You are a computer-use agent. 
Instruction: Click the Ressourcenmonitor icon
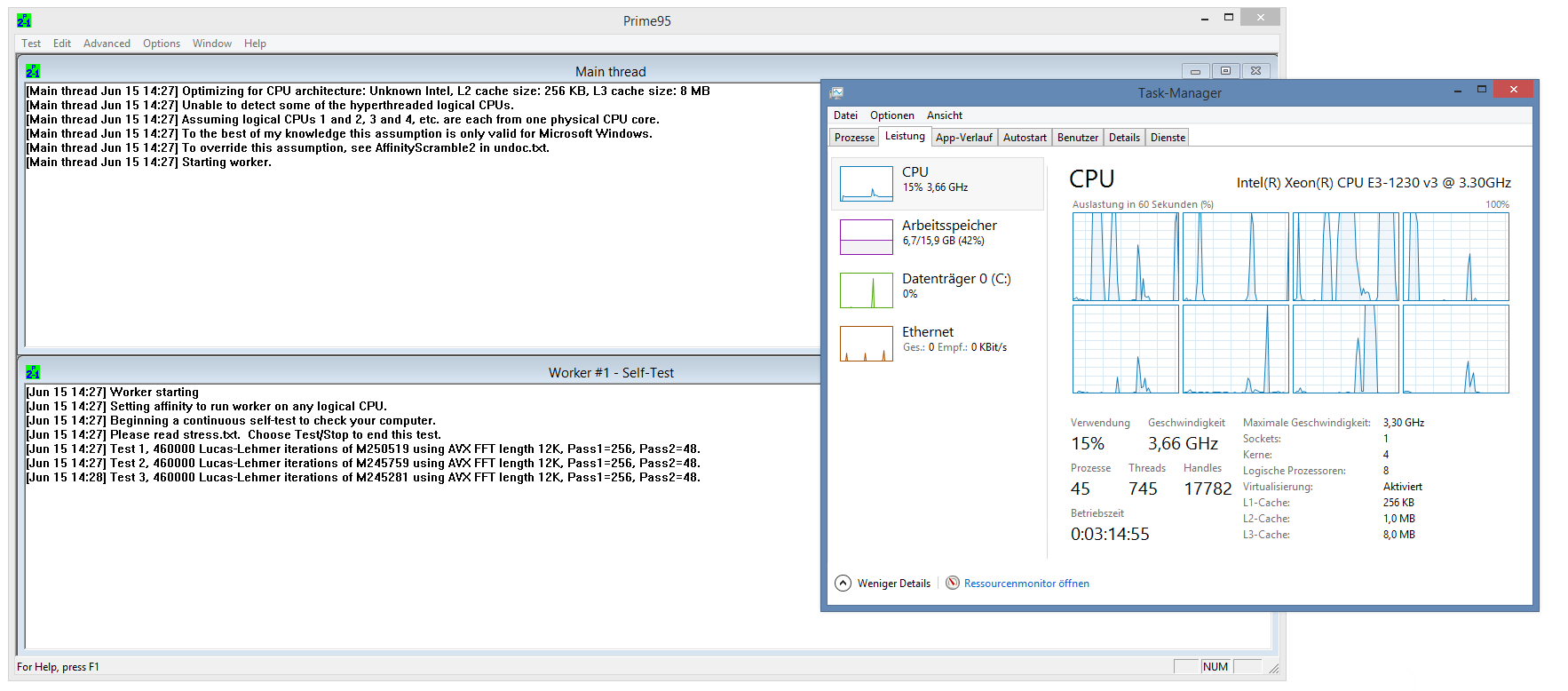click(x=953, y=583)
